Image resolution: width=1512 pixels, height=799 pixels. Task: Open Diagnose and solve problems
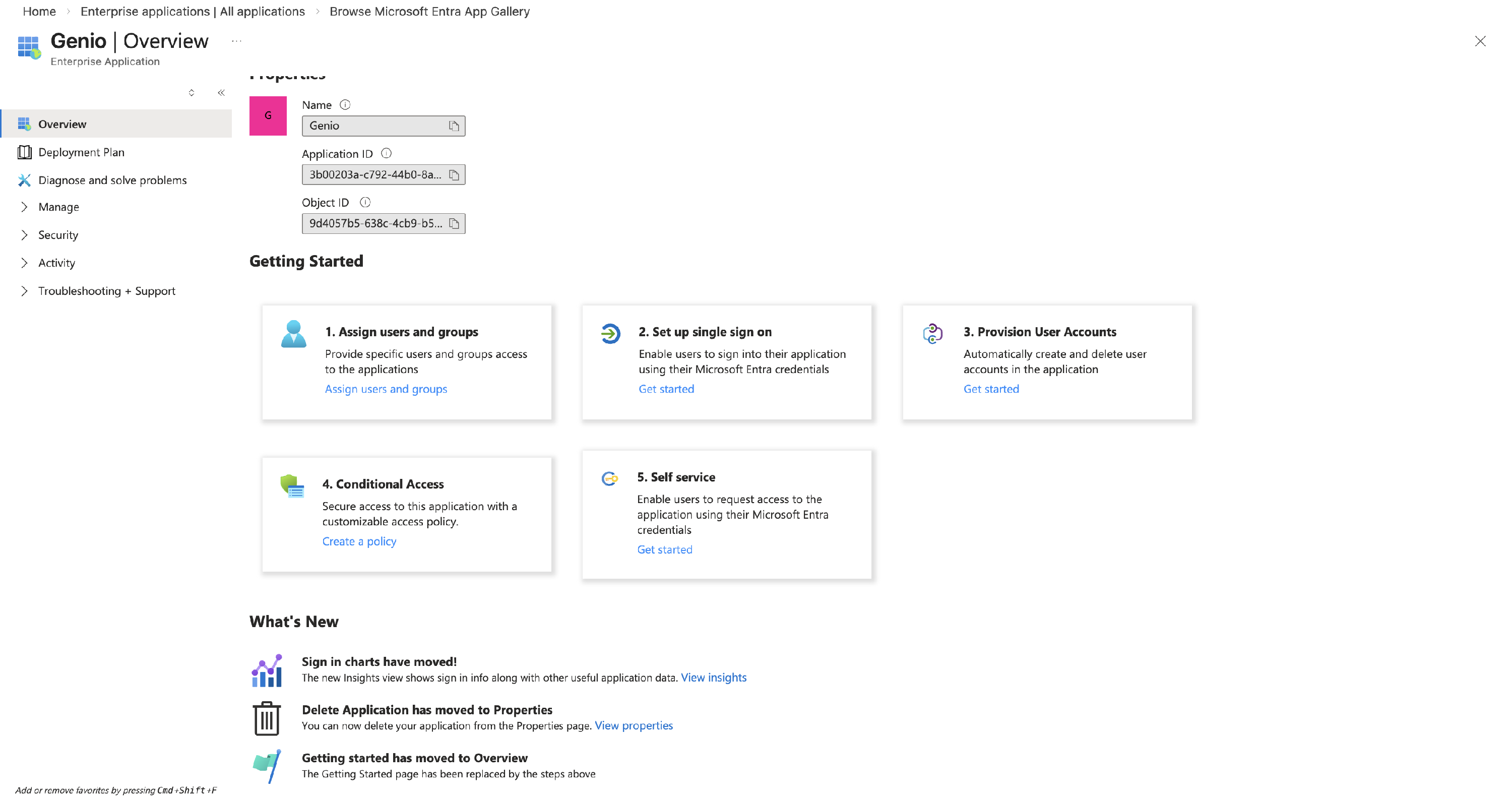[113, 180]
